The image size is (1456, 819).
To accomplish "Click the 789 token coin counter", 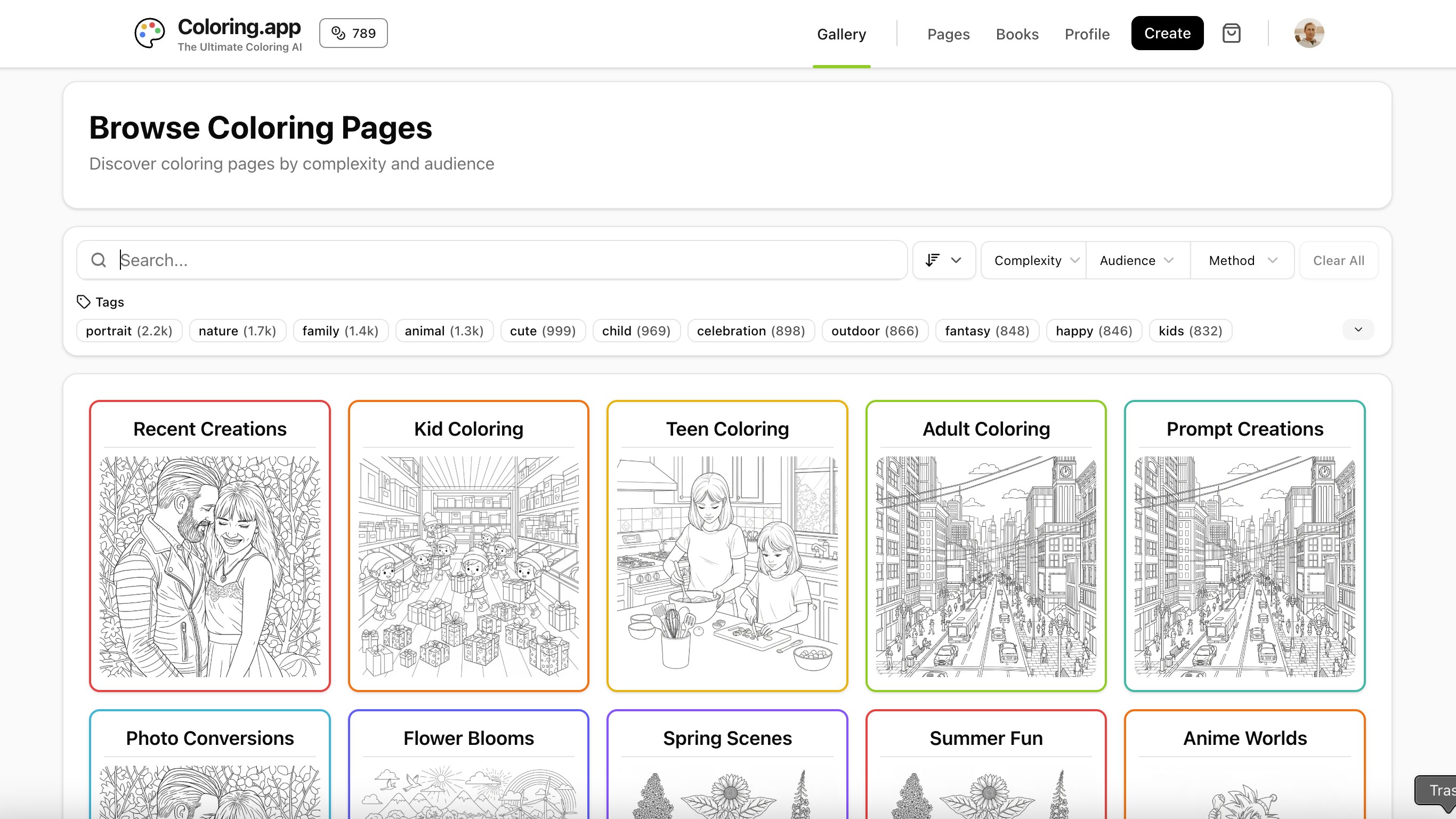I will 353,33.
